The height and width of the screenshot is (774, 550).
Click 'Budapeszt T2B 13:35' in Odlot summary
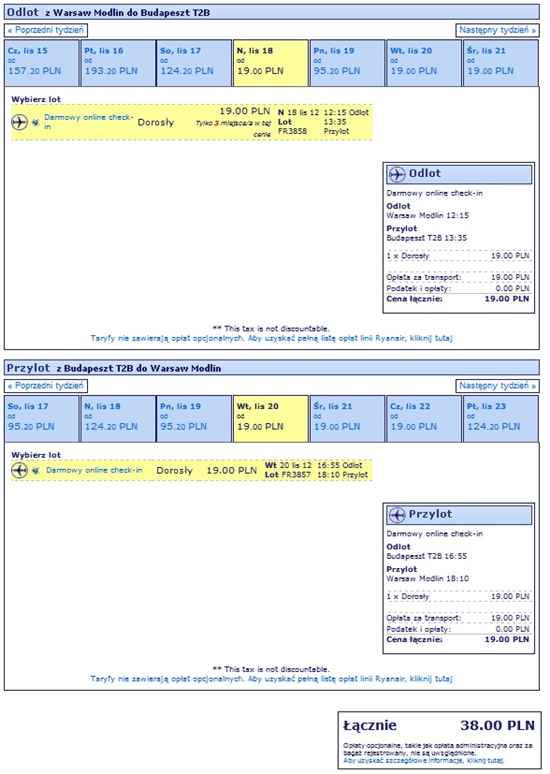427,238
